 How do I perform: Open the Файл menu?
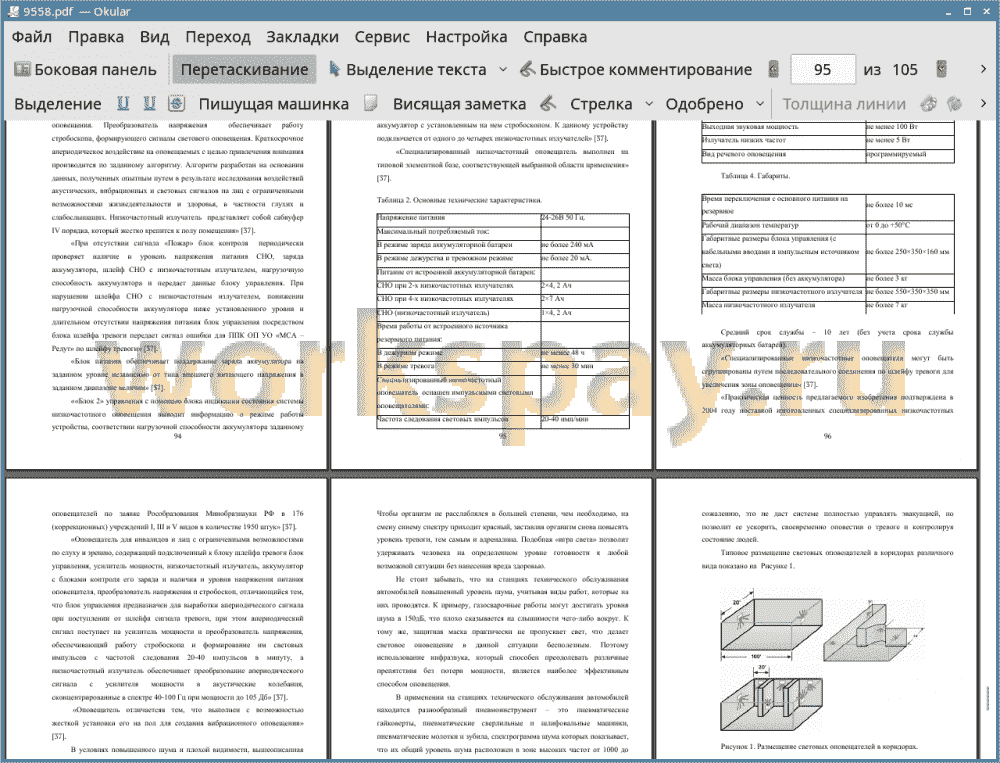coord(32,37)
